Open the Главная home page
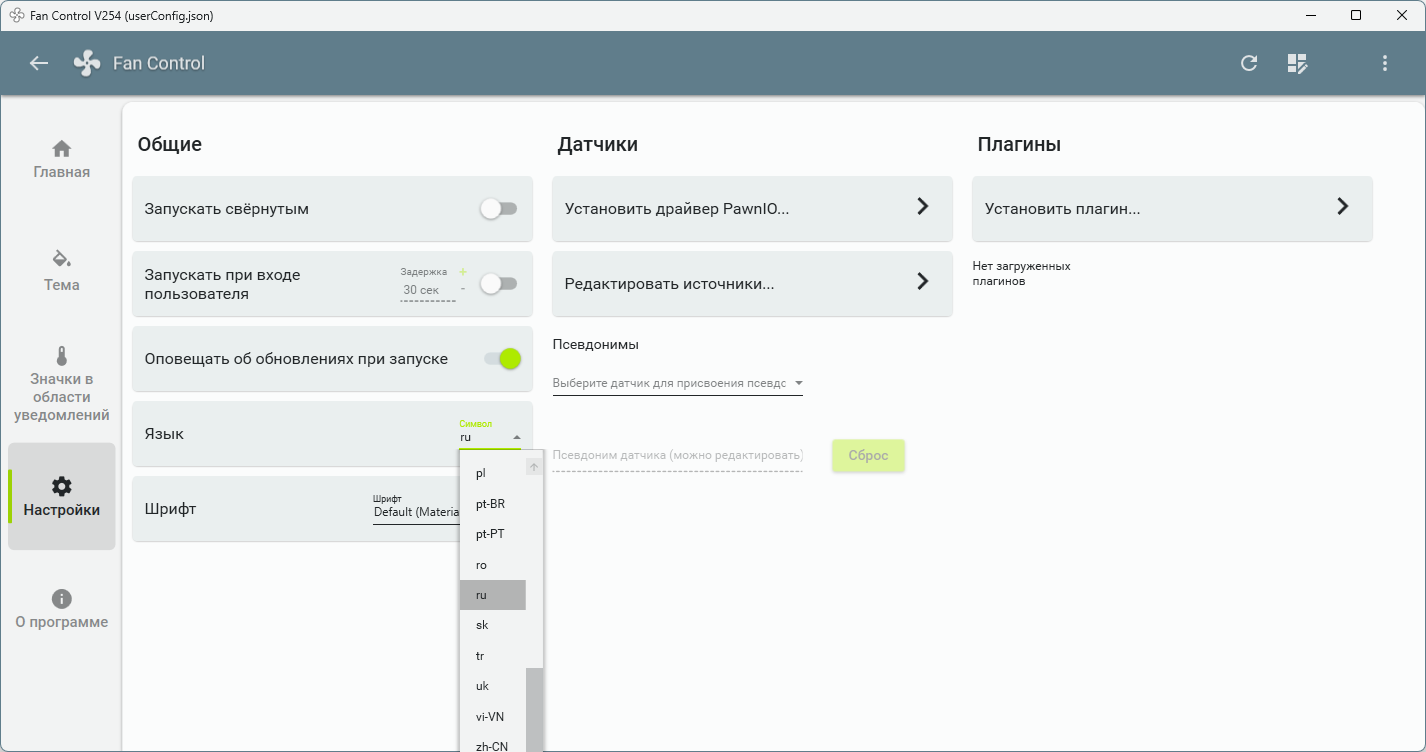The height and width of the screenshot is (752, 1426). [x=62, y=160]
